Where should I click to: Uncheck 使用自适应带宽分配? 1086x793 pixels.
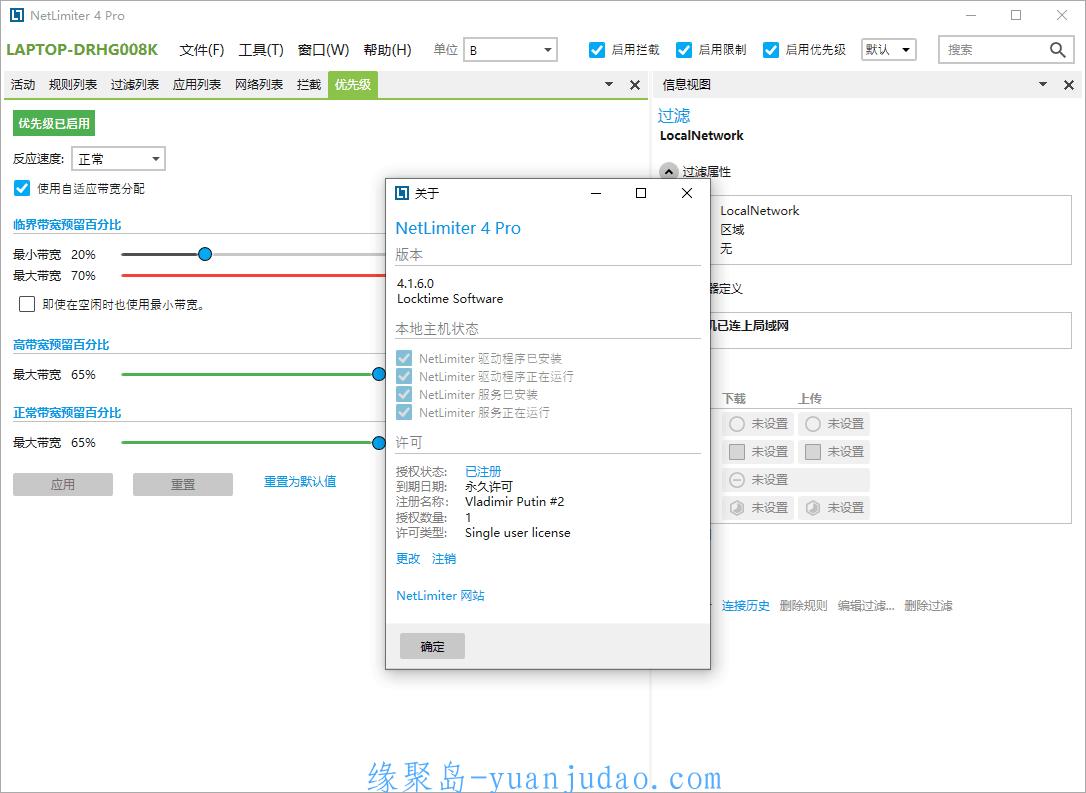pyautogui.click(x=22, y=188)
